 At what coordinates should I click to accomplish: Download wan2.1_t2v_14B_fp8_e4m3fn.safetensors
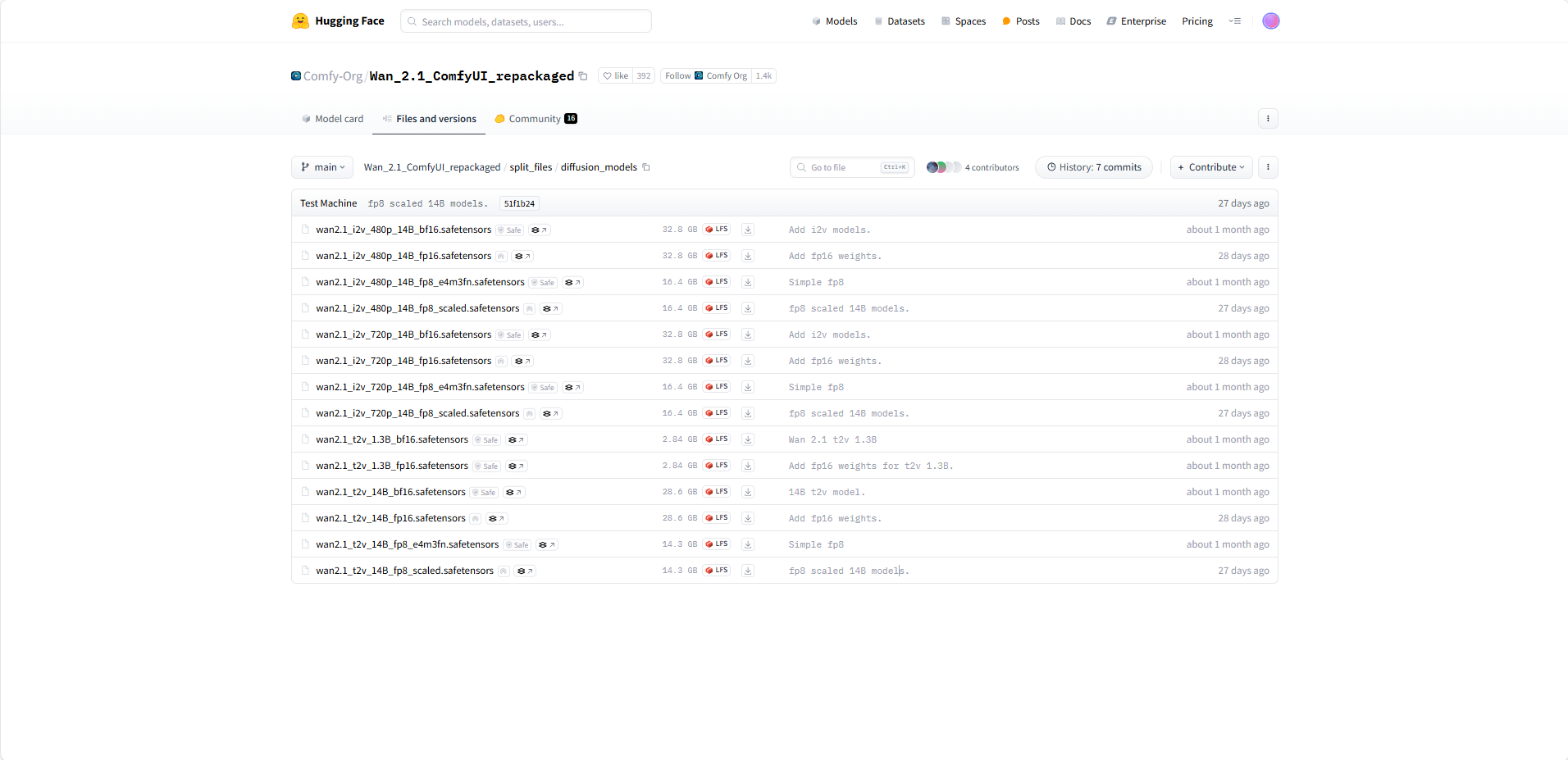pyautogui.click(x=748, y=544)
